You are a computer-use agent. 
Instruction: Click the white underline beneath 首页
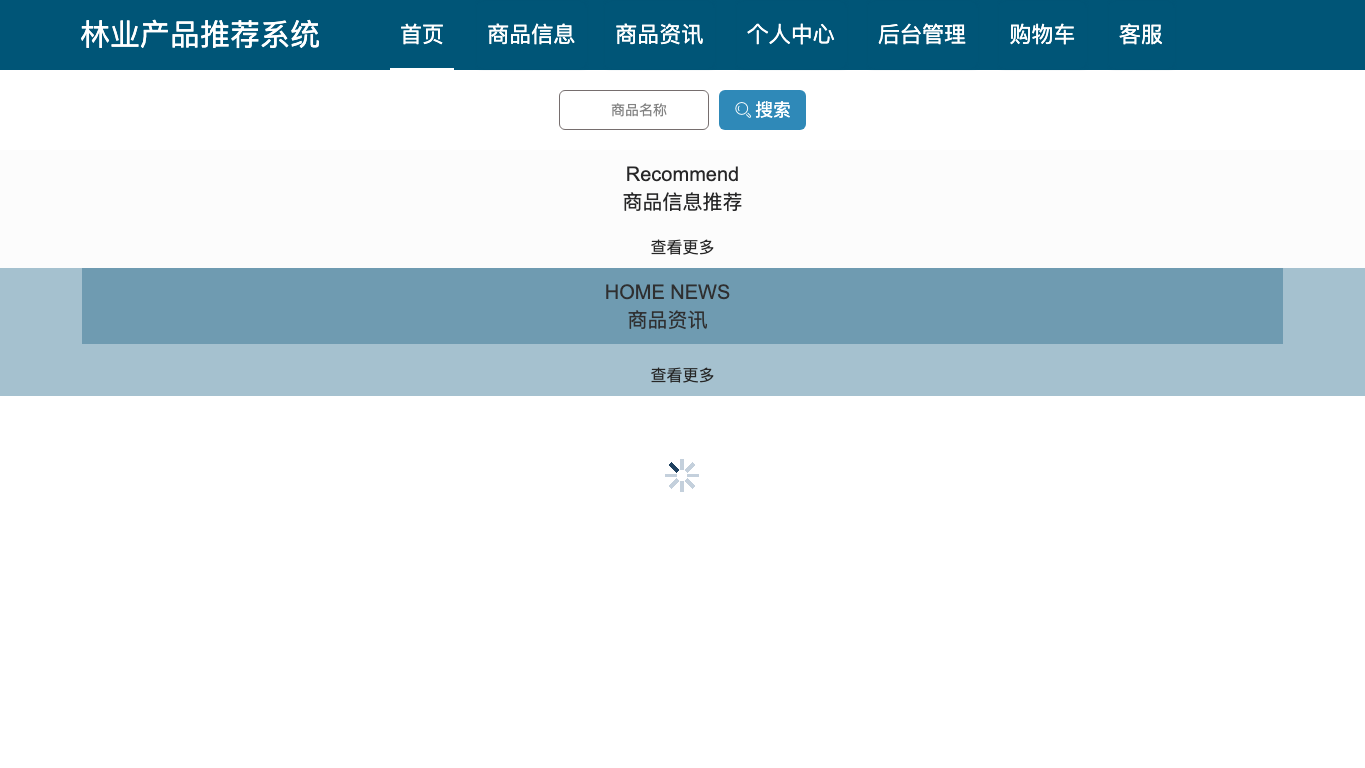coord(422,68)
